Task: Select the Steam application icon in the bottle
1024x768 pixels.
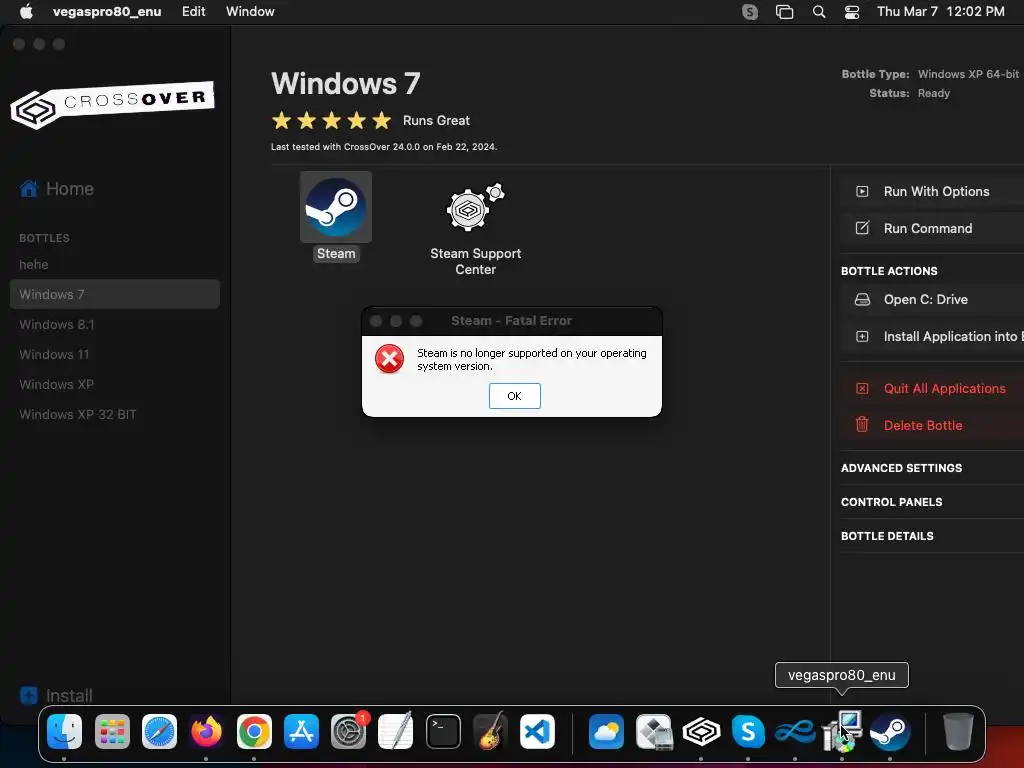Action: (336, 208)
